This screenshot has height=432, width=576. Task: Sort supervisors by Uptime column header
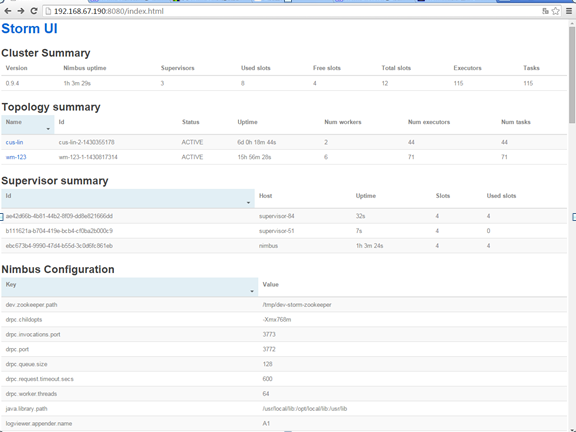tap(366, 196)
